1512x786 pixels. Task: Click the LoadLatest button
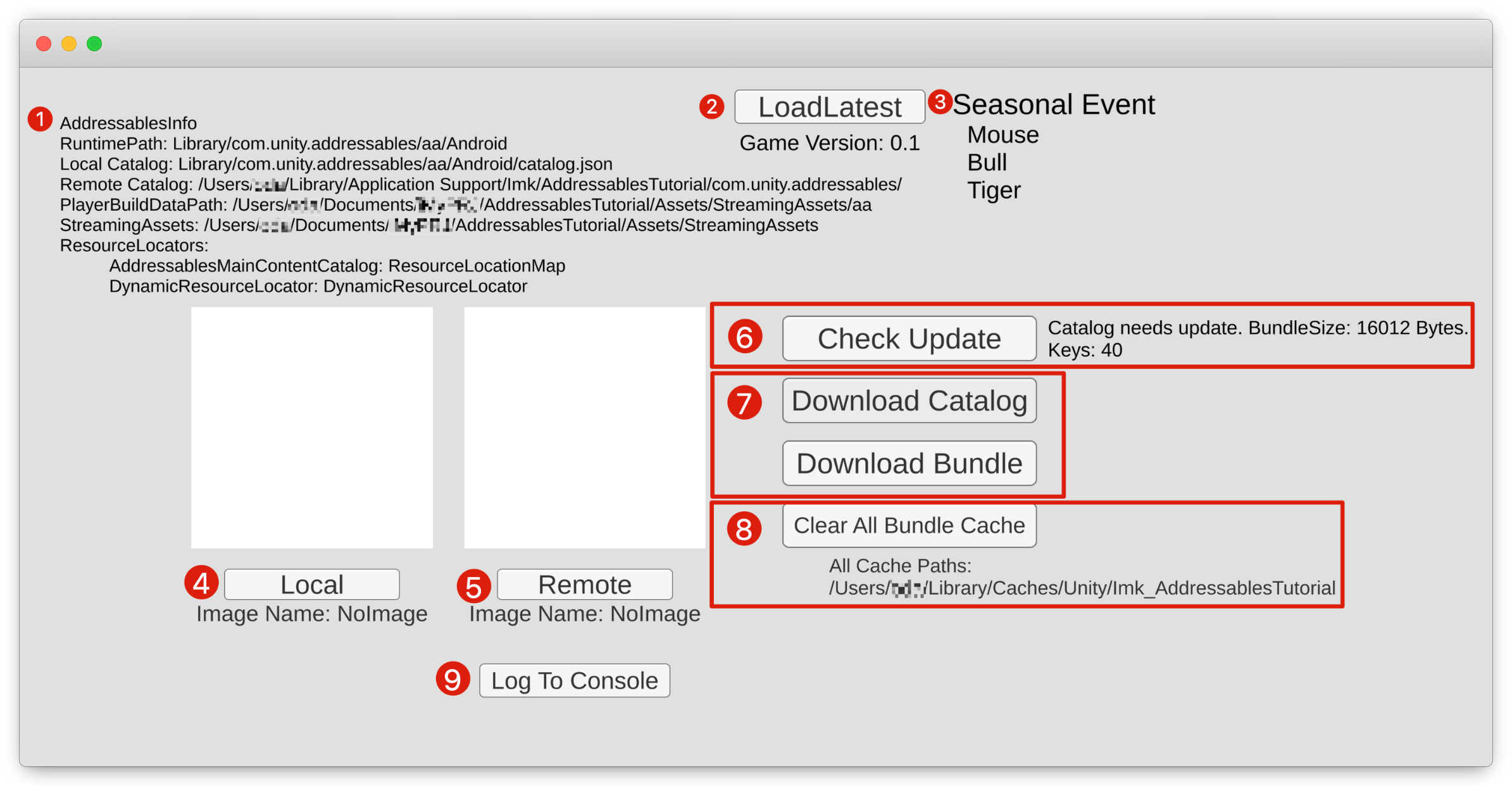tap(829, 107)
